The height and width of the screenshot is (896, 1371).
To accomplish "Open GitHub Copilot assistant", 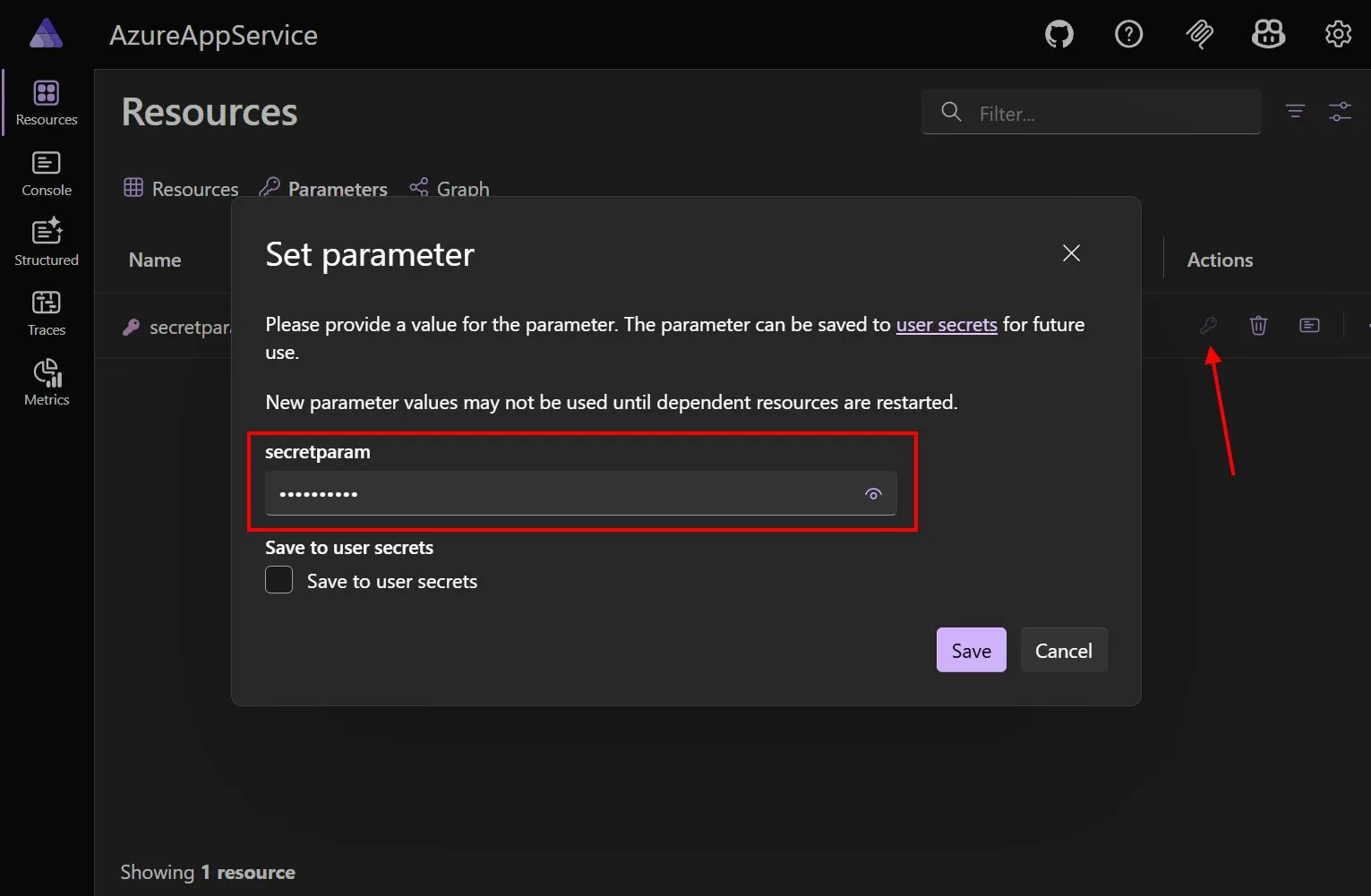I will [1268, 34].
